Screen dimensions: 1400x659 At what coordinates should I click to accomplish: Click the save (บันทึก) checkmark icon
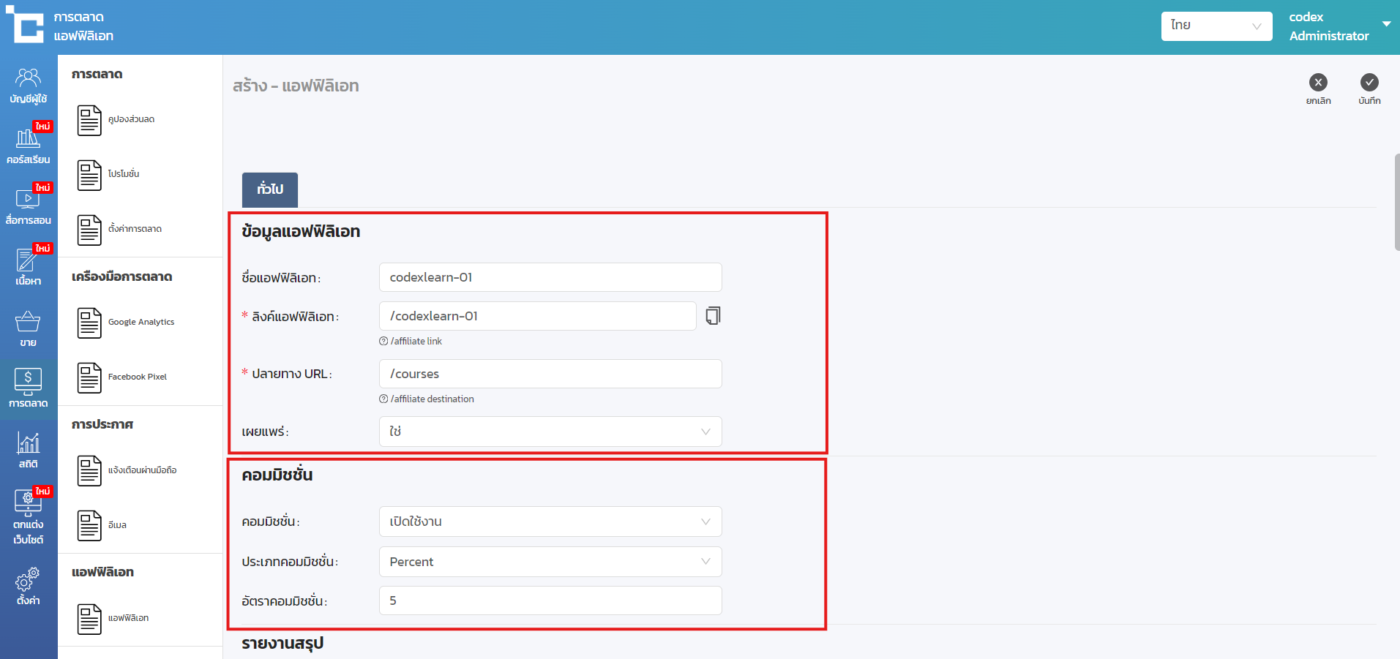[1369, 83]
